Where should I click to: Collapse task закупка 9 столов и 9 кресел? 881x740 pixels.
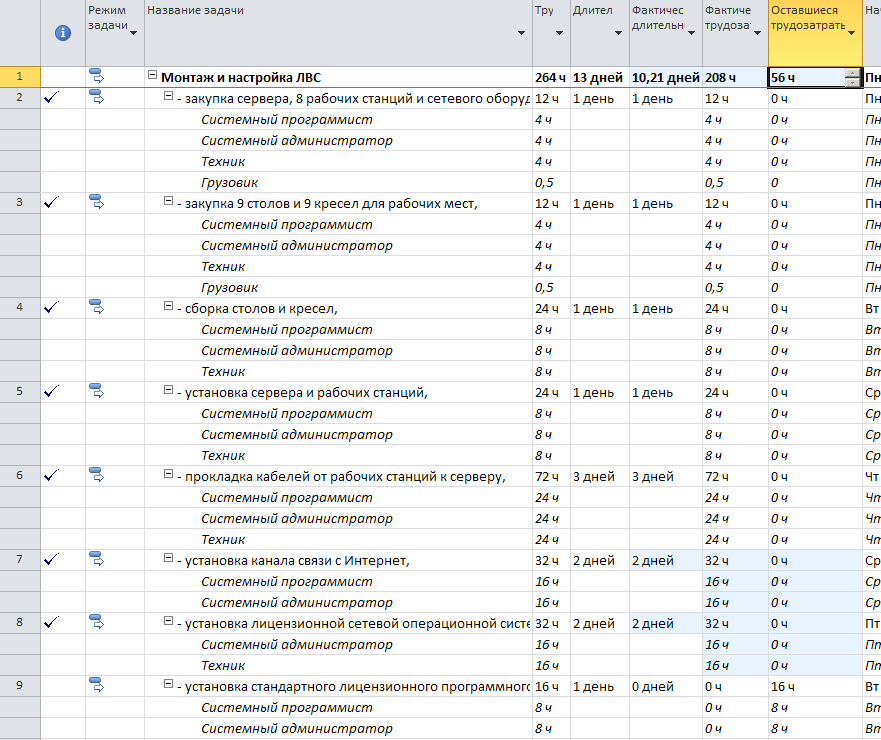[x=168, y=201]
